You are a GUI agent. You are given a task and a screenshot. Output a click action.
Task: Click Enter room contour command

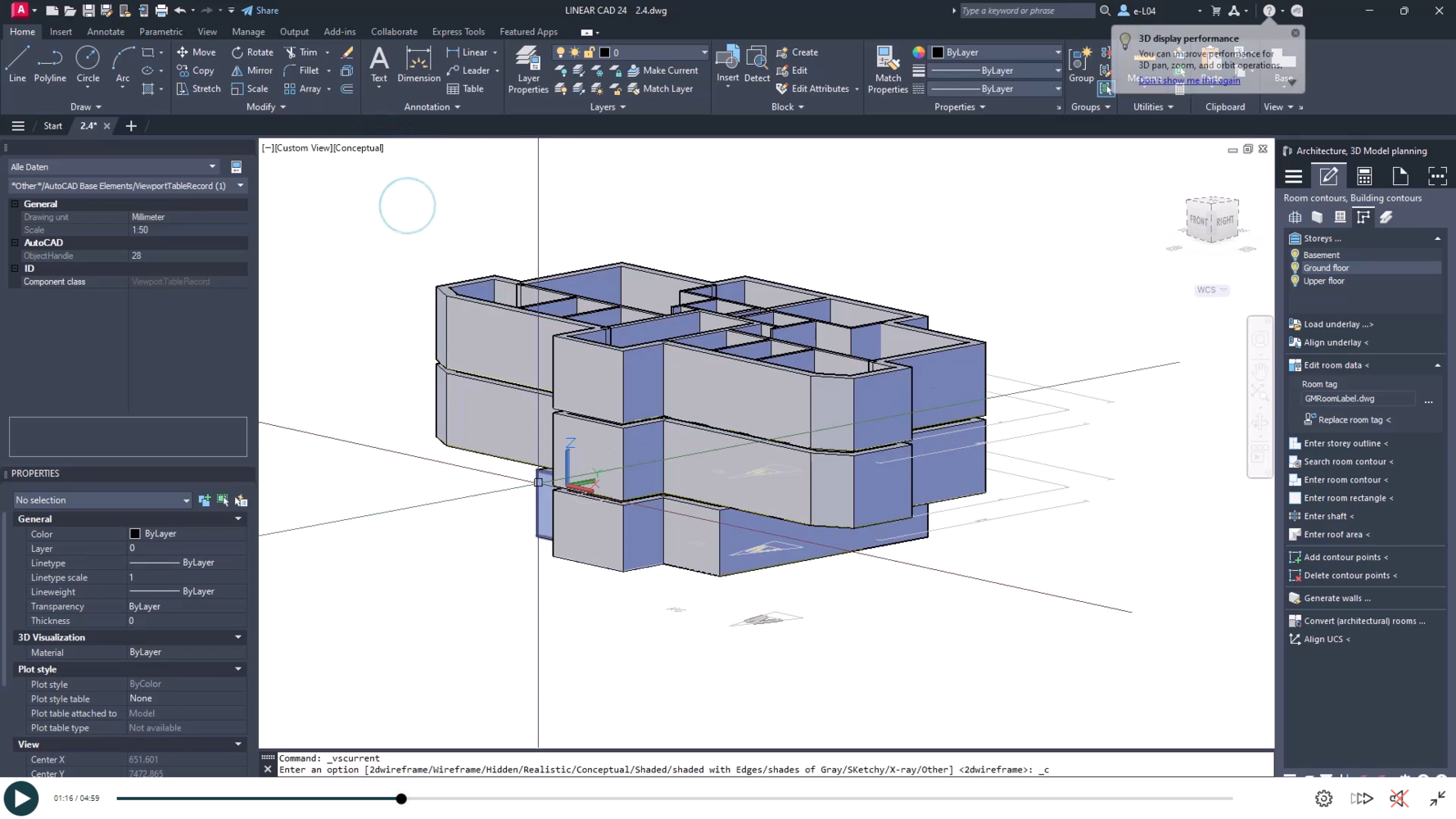1345,480
